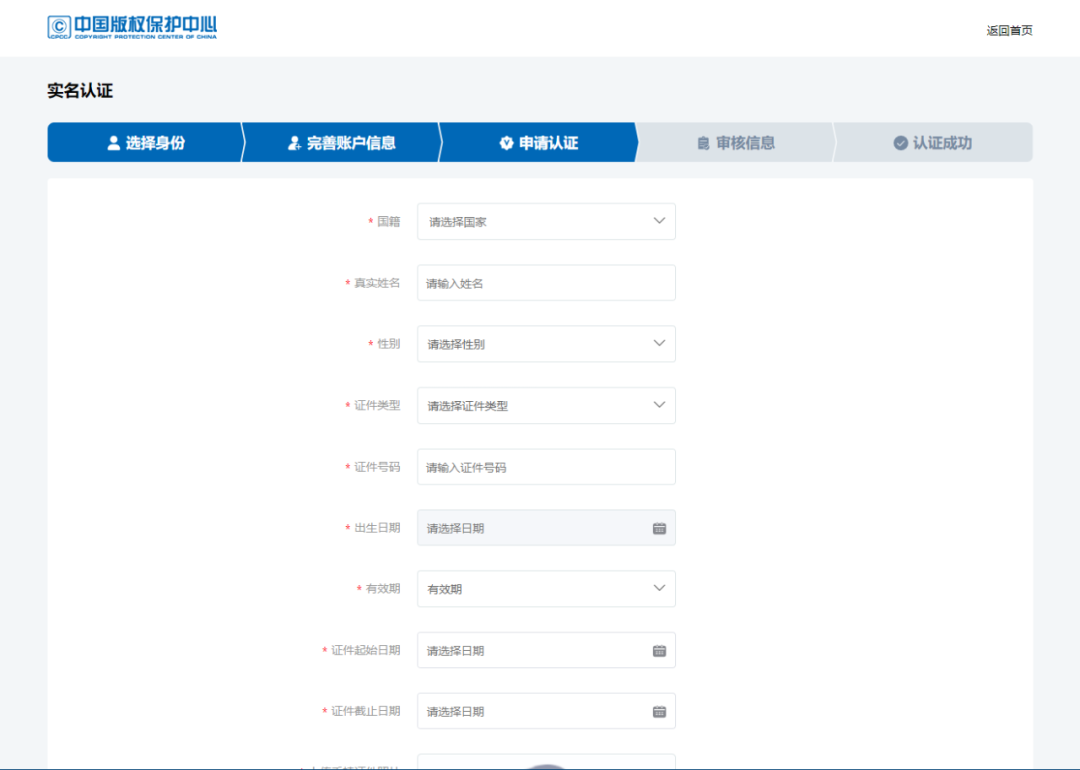This screenshot has height=770, width=1080.
Task: Select the 完善账户信息 step tab
Action: [x=340, y=142]
